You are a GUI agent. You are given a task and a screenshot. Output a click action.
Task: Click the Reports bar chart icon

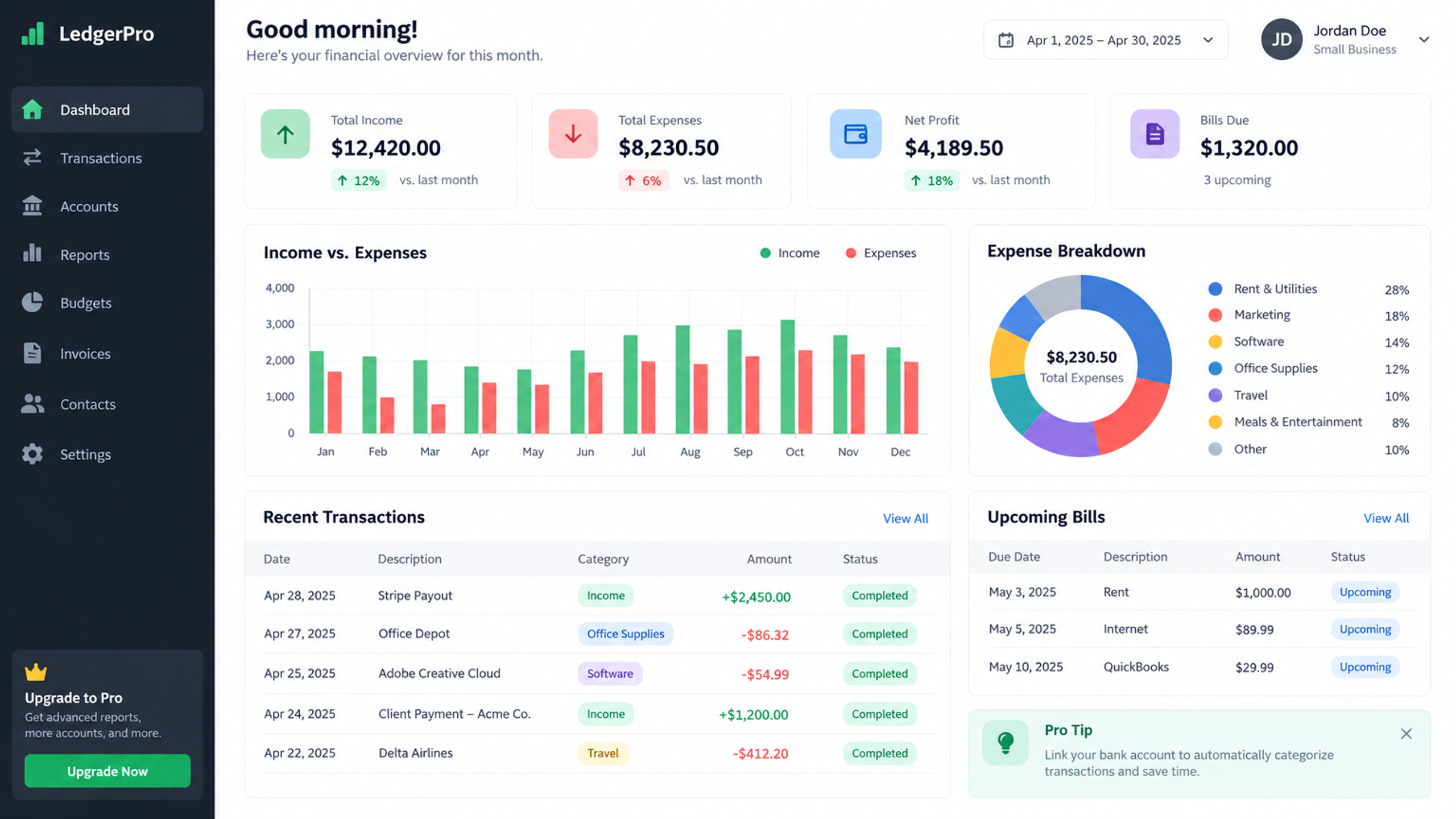click(x=32, y=253)
